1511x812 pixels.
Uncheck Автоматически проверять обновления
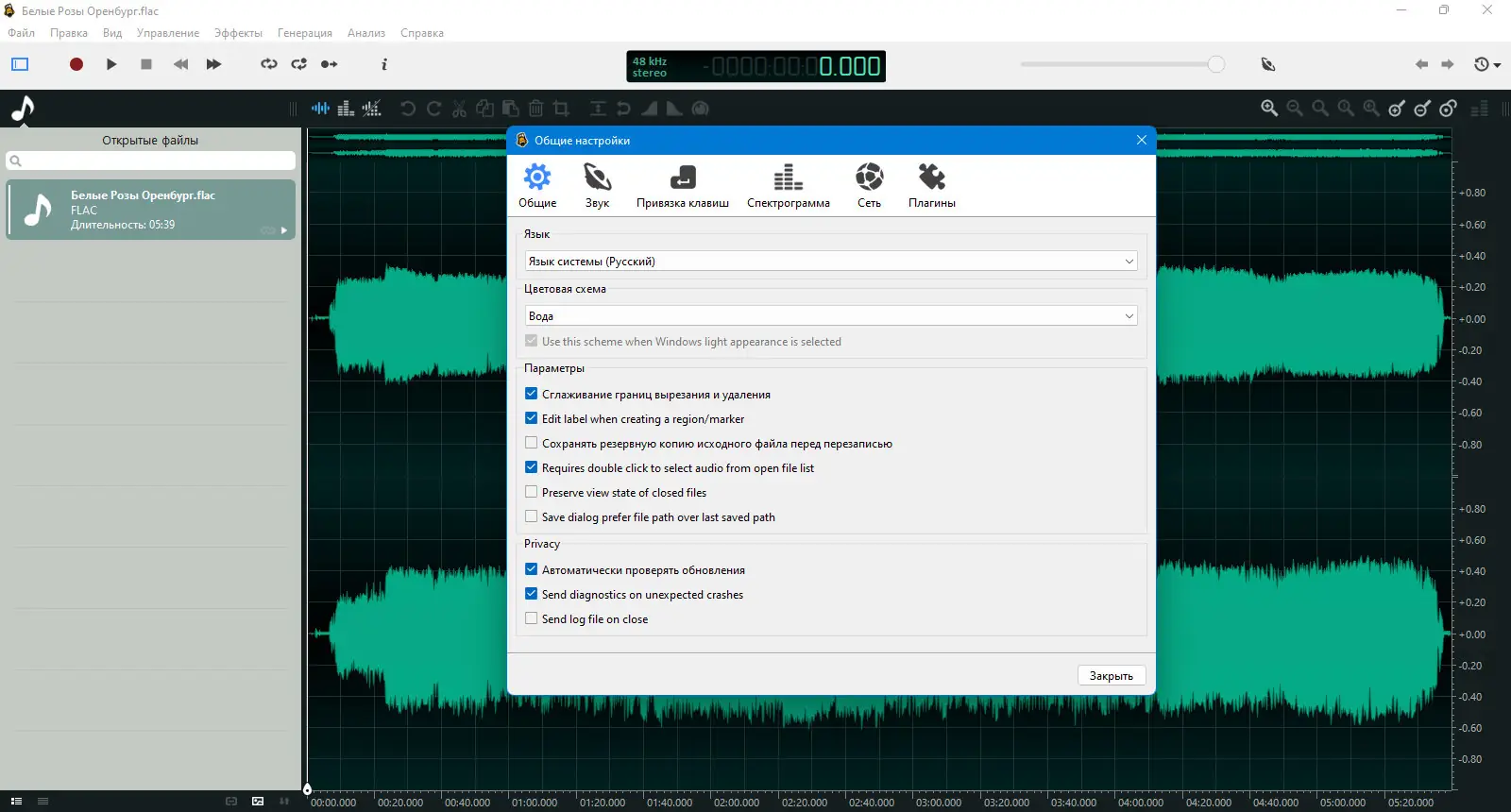532,570
